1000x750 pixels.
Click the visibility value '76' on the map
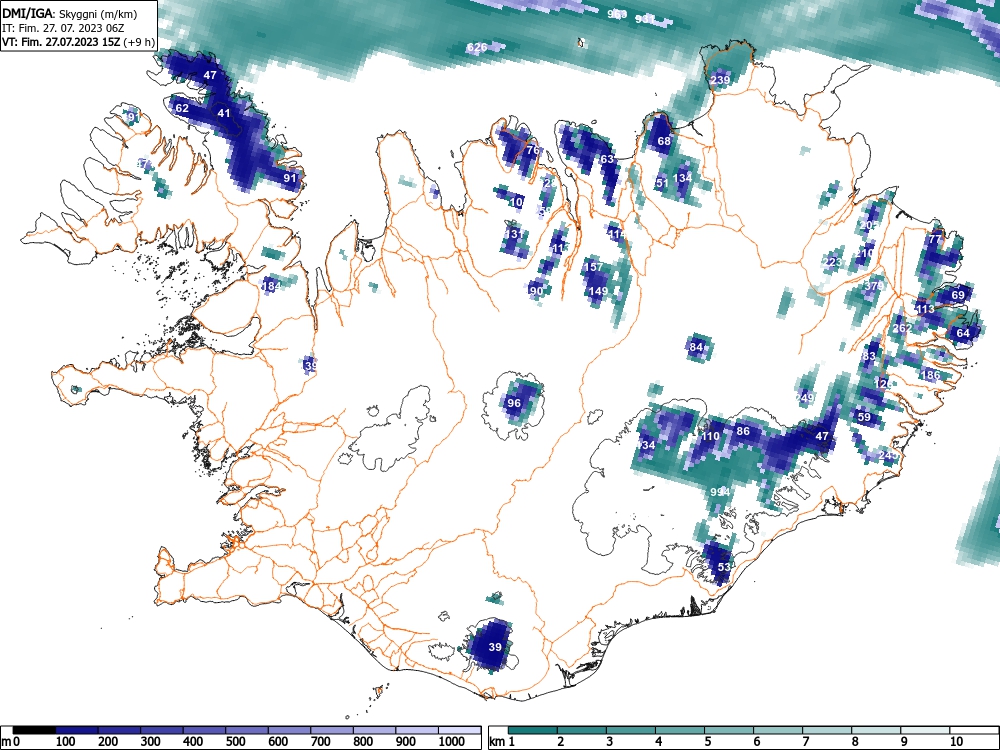pos(533,151)
